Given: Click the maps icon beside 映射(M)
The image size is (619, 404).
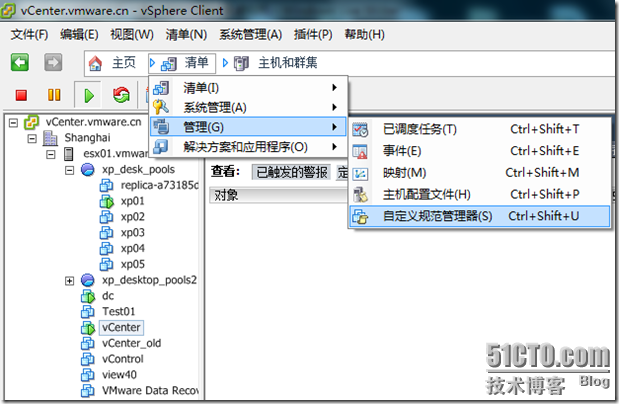Looking at the screenshot, I should tap(360, 173).
